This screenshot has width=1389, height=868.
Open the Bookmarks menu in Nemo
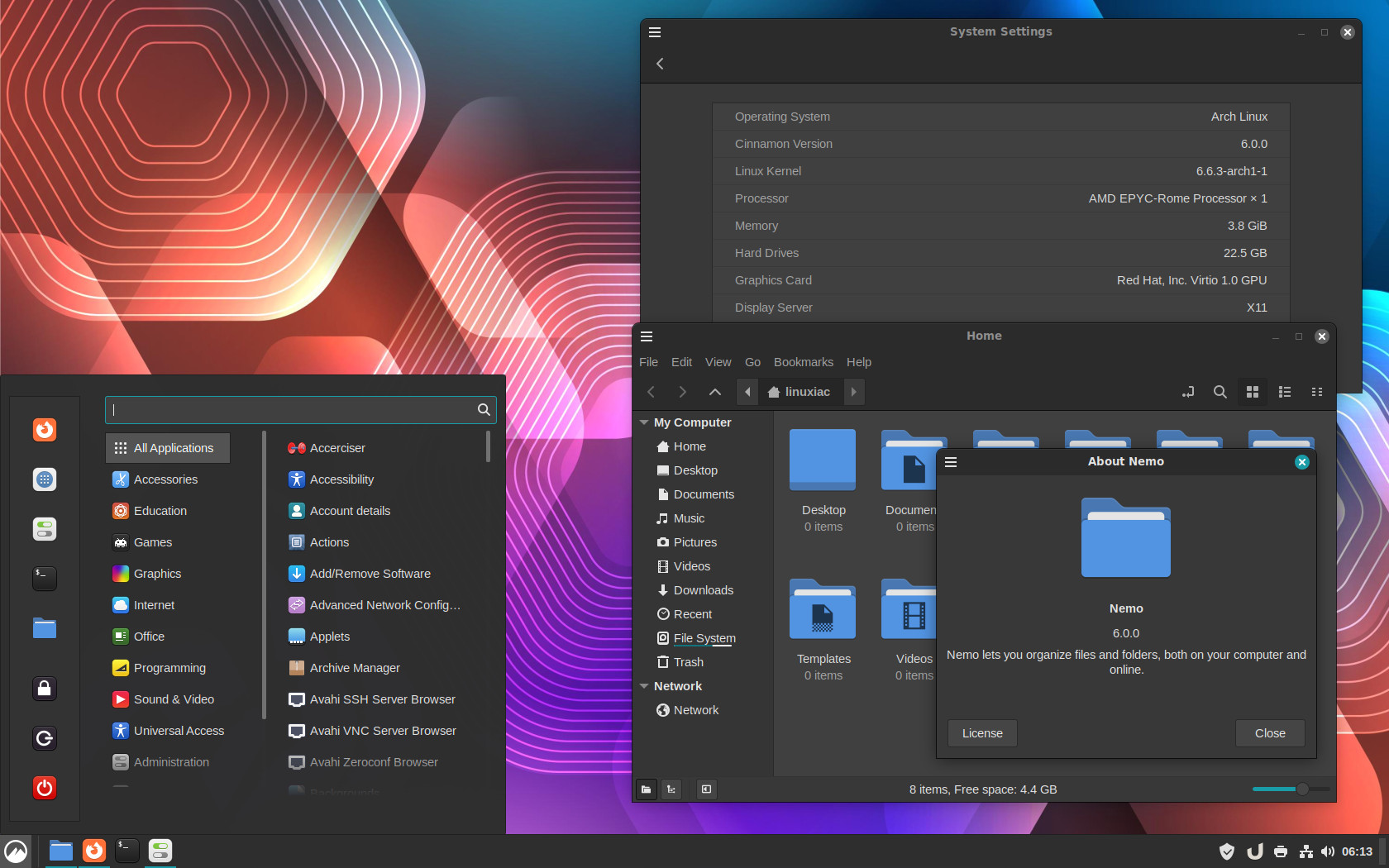(x=803, y=362)
